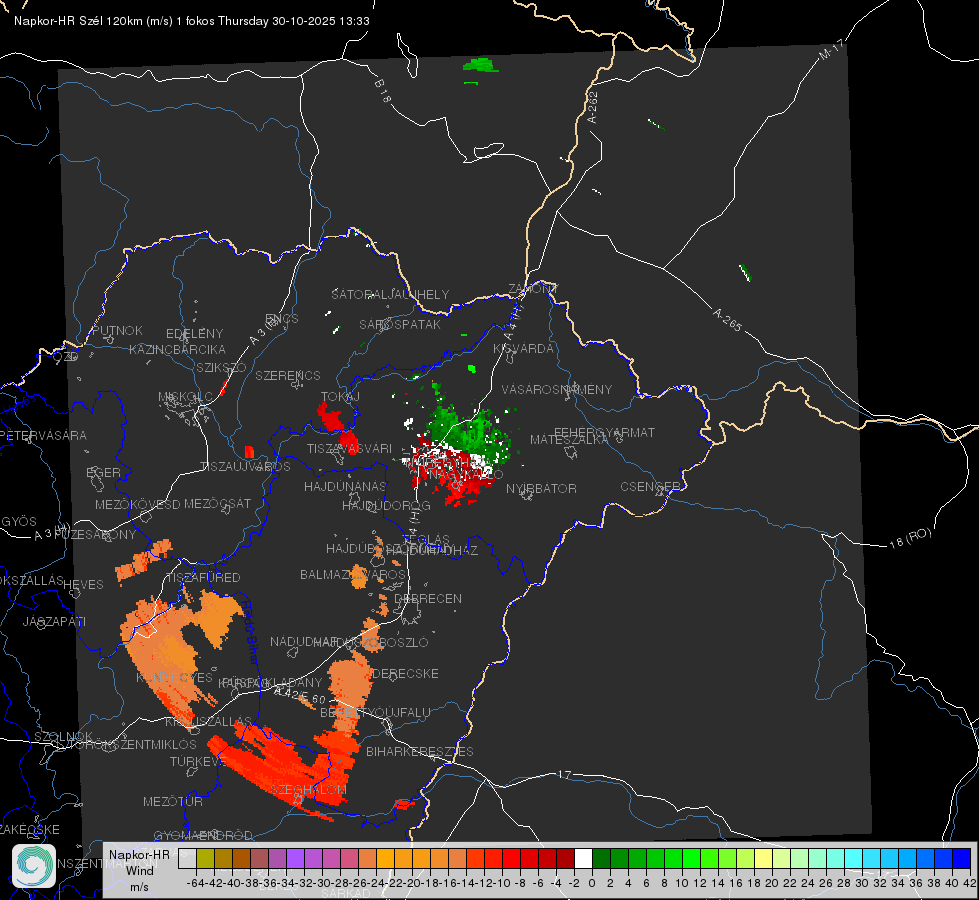Pick the blue legend swatch between 40 and 42
Viewport: 979px width, 900px height.
click(962, 858)
